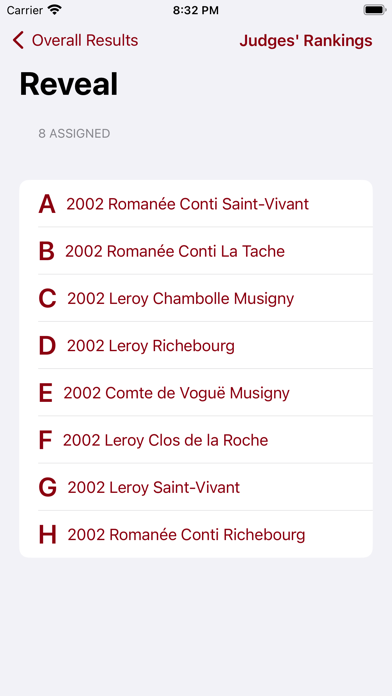Open 2002 Romanée Conti La Tache entry
This screenshot has height=696, width=392.
click(196, 251)
